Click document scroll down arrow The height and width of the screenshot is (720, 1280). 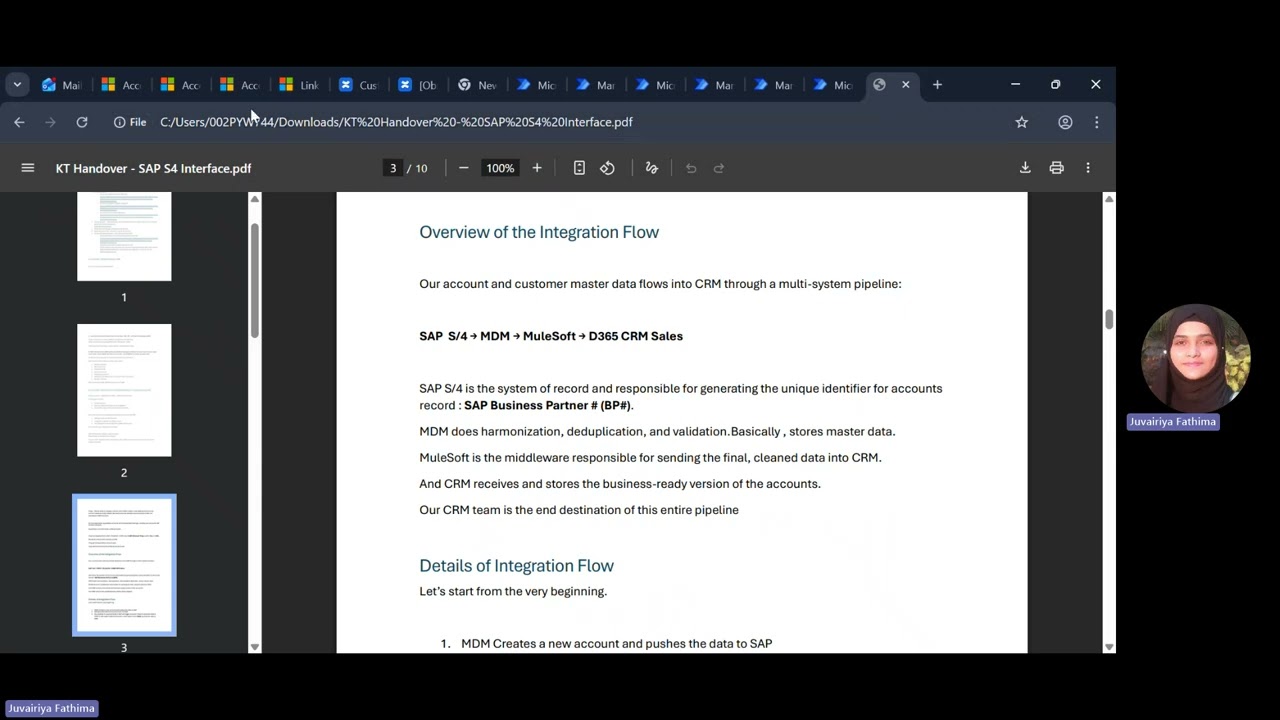1109,647
